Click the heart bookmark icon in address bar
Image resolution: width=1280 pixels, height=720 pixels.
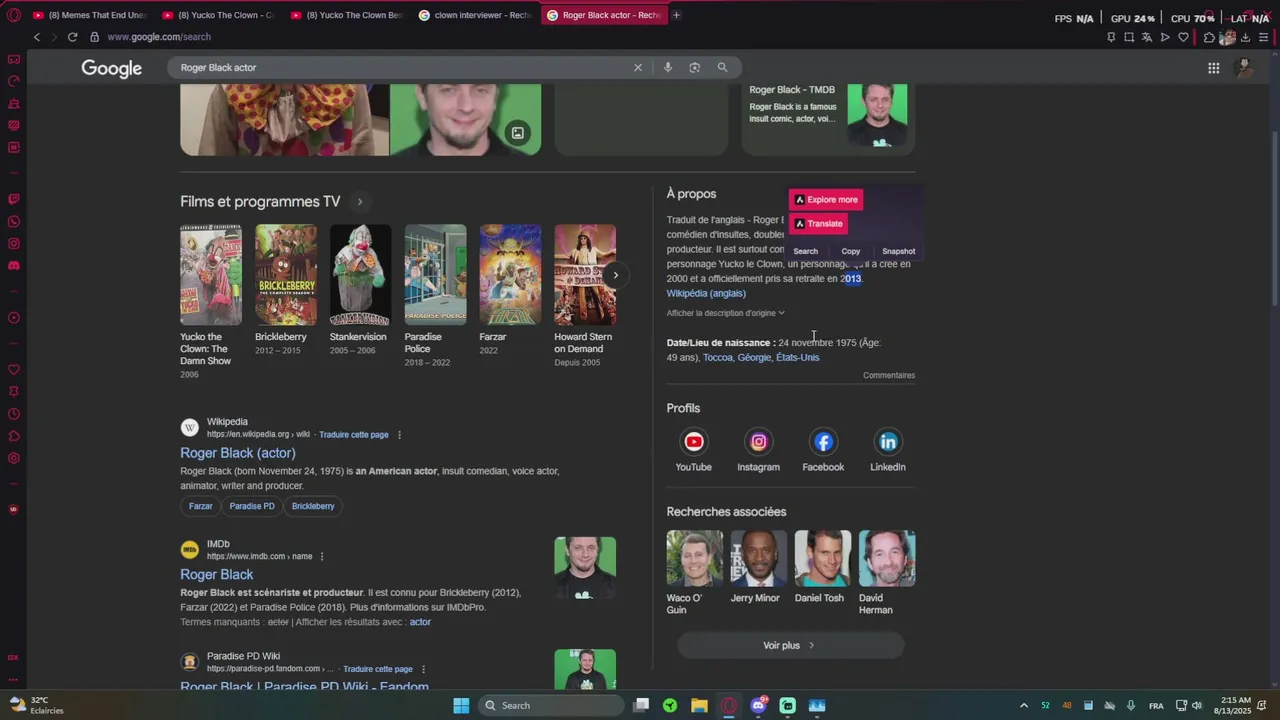[1183, 37]
